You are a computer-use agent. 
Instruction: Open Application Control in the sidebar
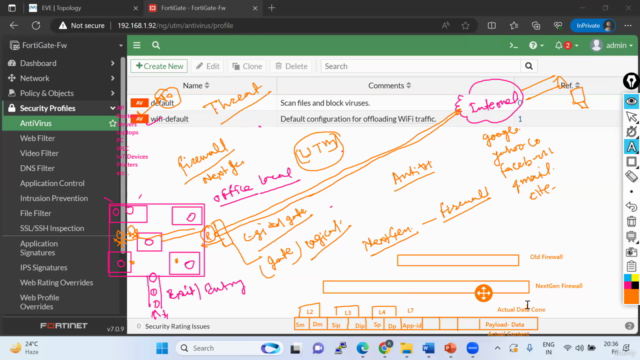pos(52,183)
